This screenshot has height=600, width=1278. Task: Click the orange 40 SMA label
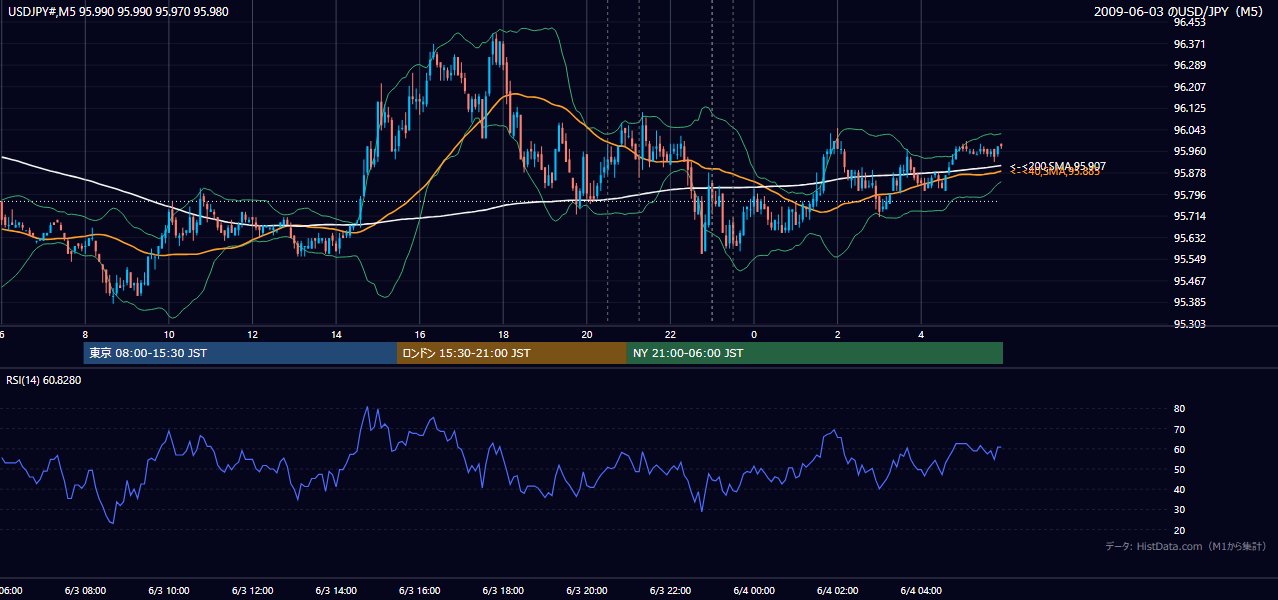pos(1055,172)
